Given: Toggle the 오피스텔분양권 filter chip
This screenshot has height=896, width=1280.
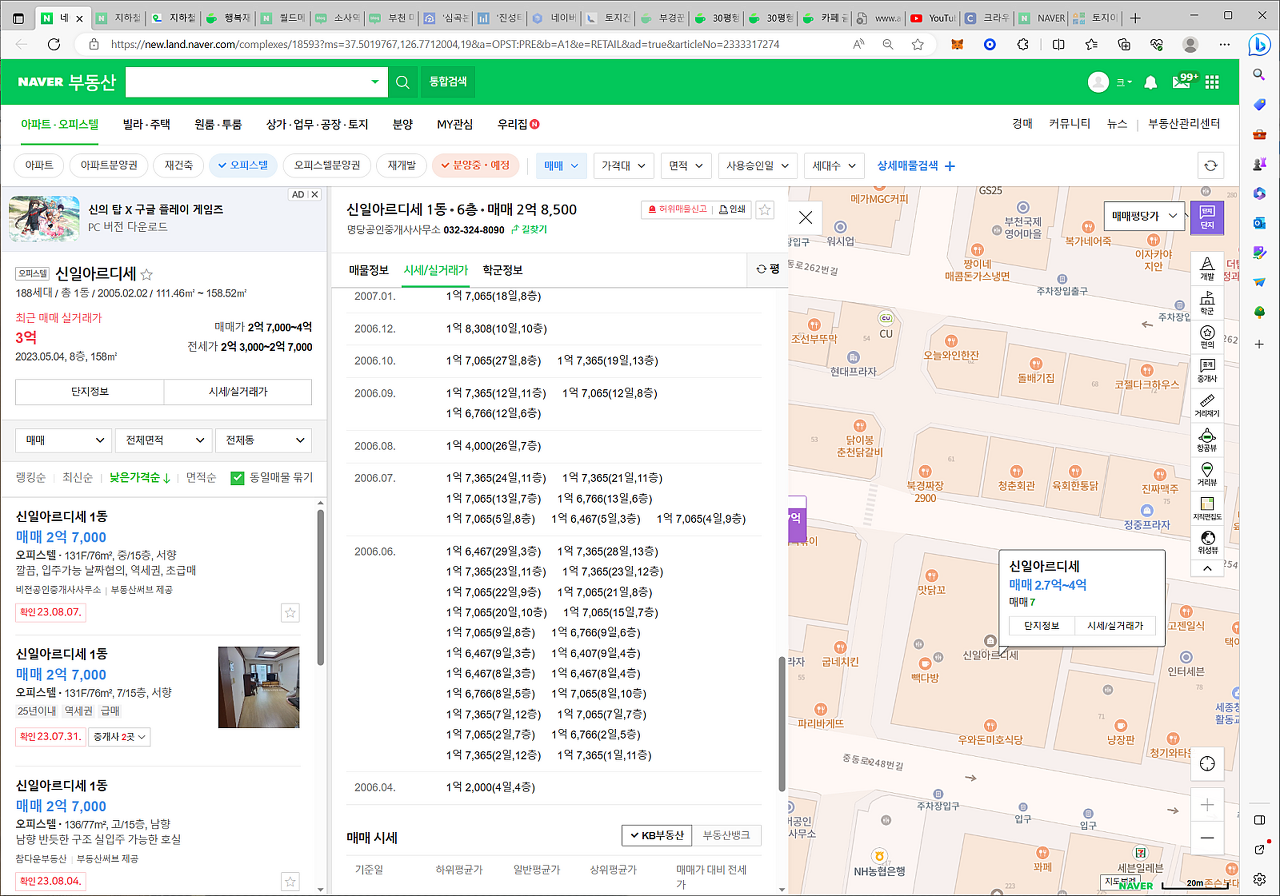Looking at the screenshot, I should [327, 165].
